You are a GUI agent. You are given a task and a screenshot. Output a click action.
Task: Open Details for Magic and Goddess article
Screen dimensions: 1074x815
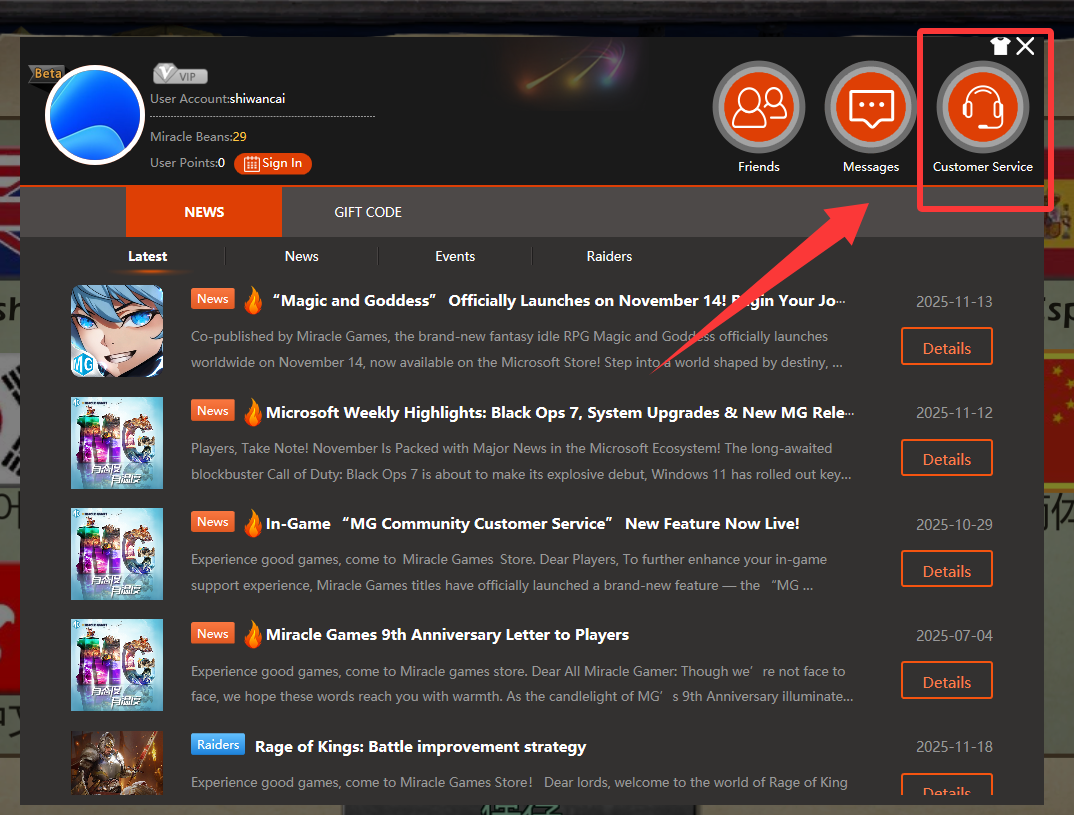946,347
